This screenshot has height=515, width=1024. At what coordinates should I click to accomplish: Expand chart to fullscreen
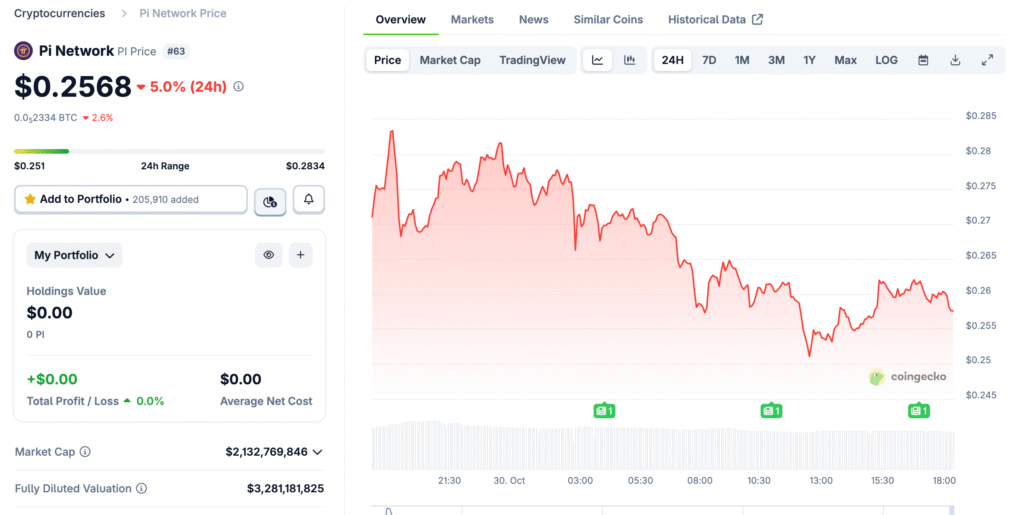click(x=987, y=60)
